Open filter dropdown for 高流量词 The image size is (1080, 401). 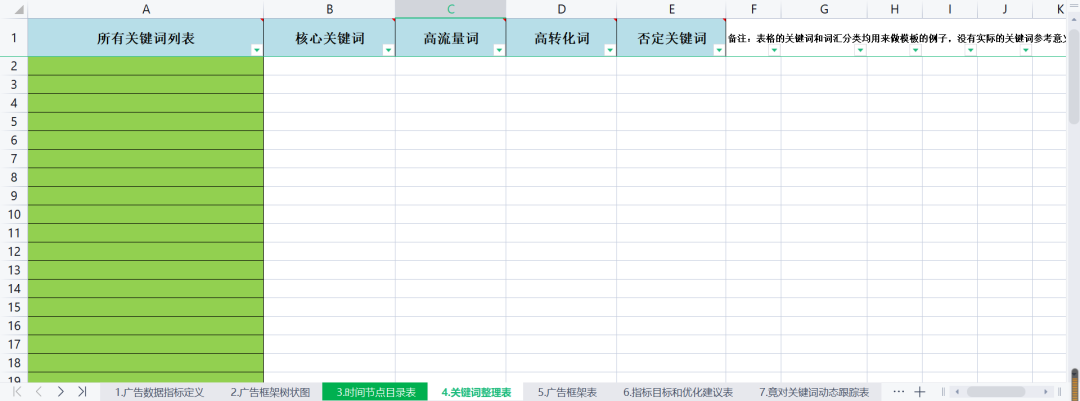coord(499,50)
